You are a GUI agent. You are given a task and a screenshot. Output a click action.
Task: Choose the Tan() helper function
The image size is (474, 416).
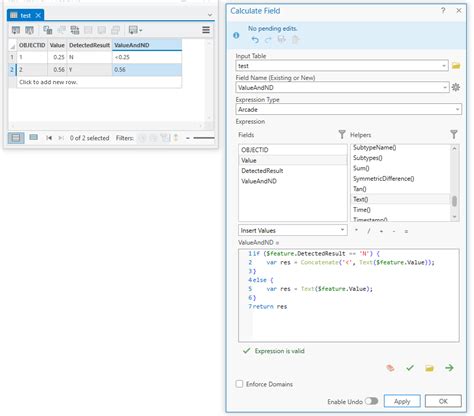coord(401,189)
